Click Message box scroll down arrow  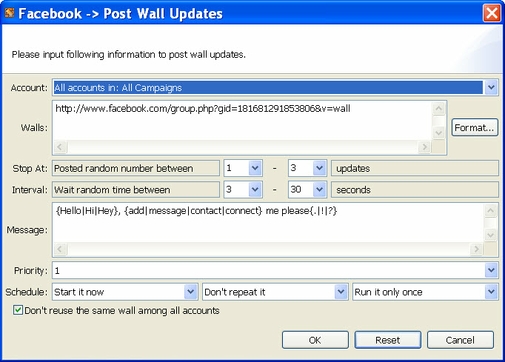490,235
